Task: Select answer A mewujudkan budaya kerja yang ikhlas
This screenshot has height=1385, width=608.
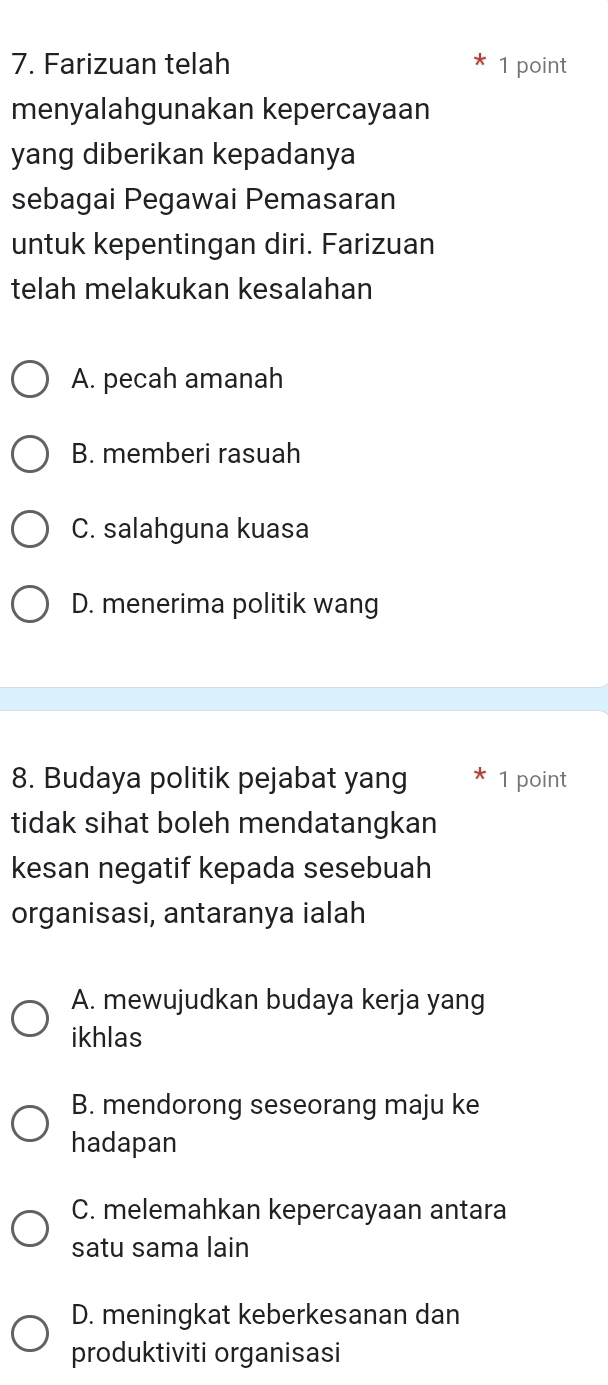Action: click(30, 1018)
